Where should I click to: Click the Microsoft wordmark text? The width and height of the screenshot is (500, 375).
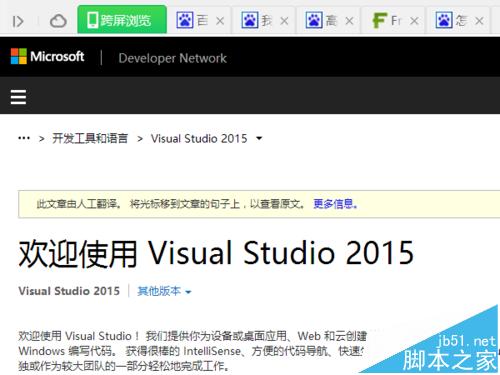(x=57, y=56)
